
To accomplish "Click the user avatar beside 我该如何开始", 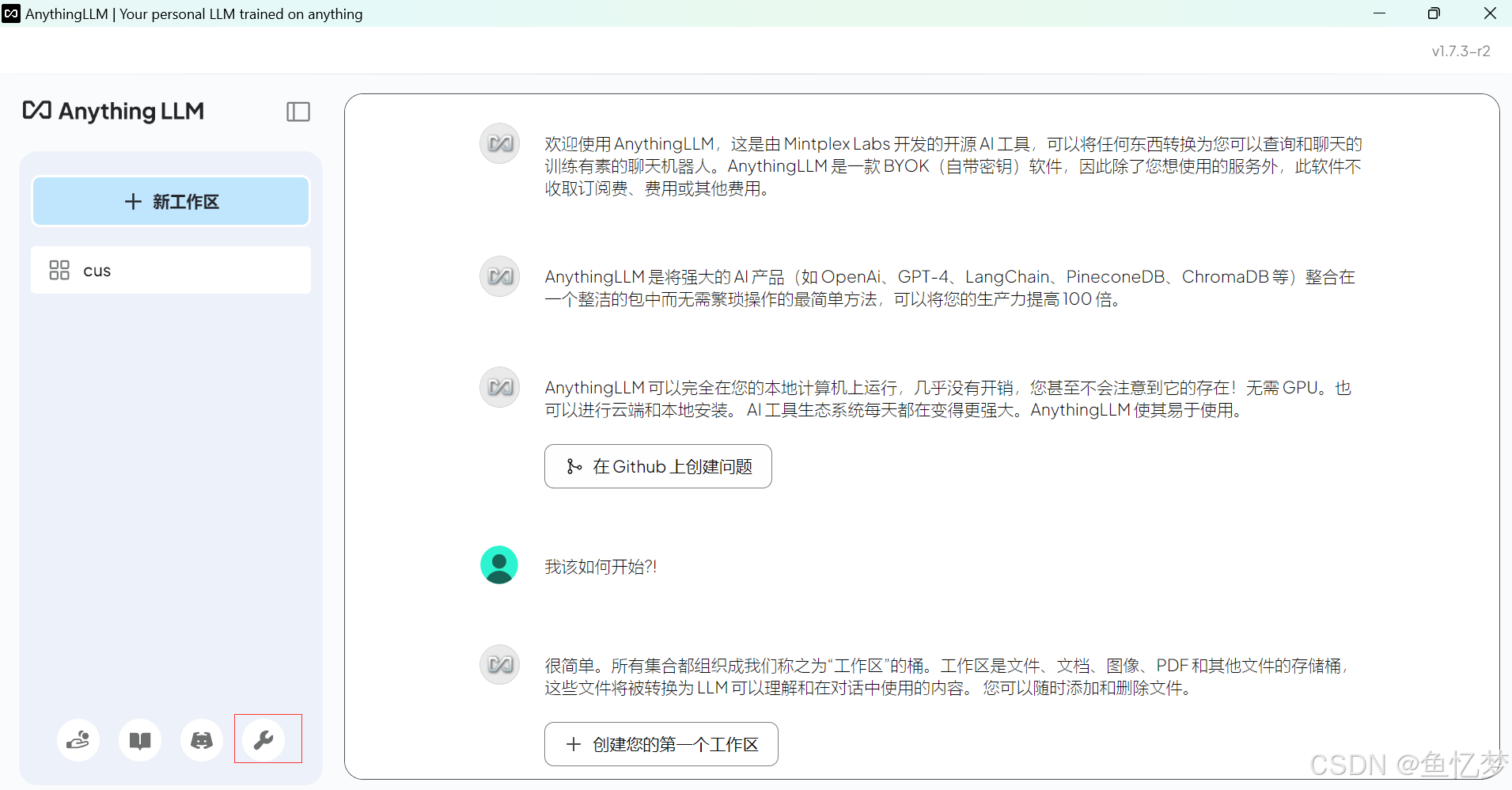I will coord(499,565).
